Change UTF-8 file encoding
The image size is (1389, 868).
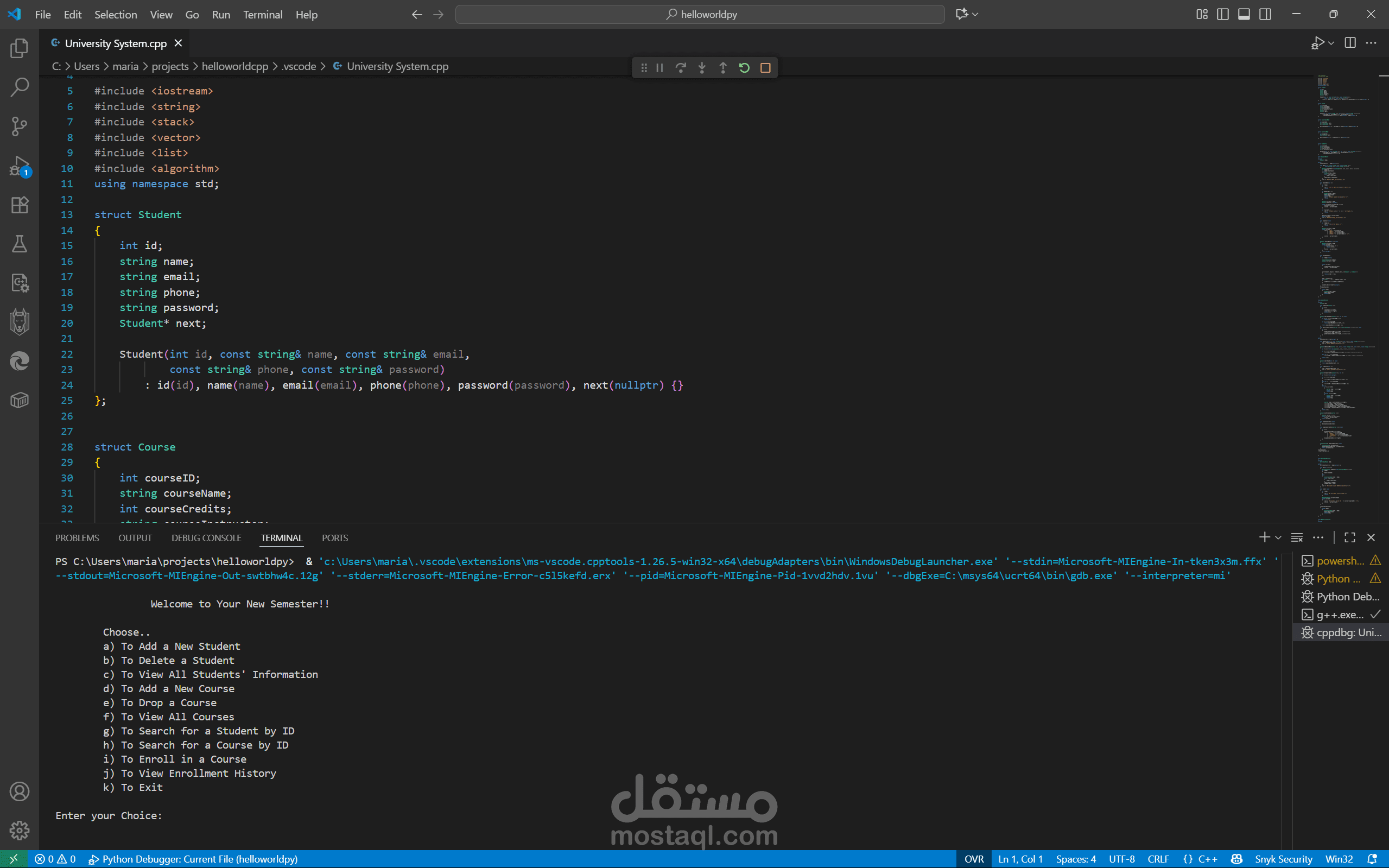pos(1122,859)
